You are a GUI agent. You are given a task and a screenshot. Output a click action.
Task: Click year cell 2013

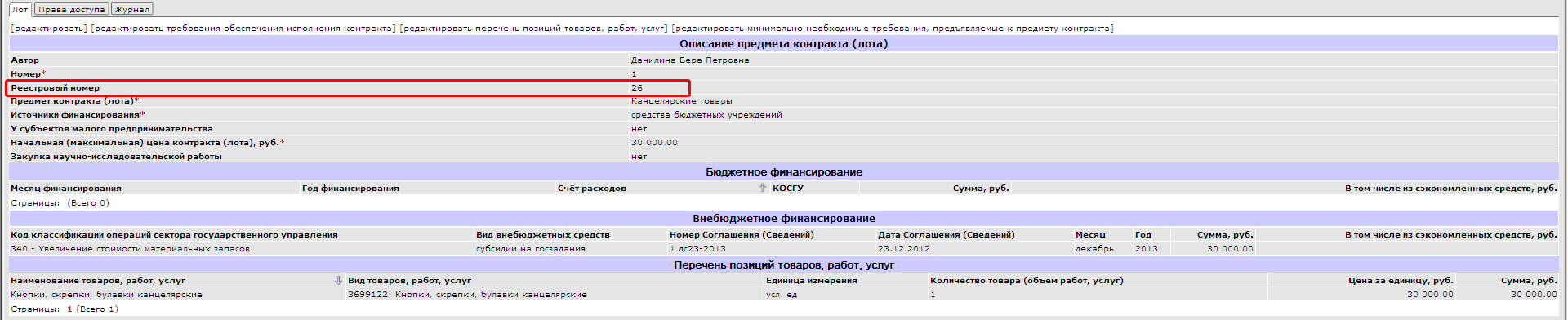pyautogui.click(x=1147, y=249)
